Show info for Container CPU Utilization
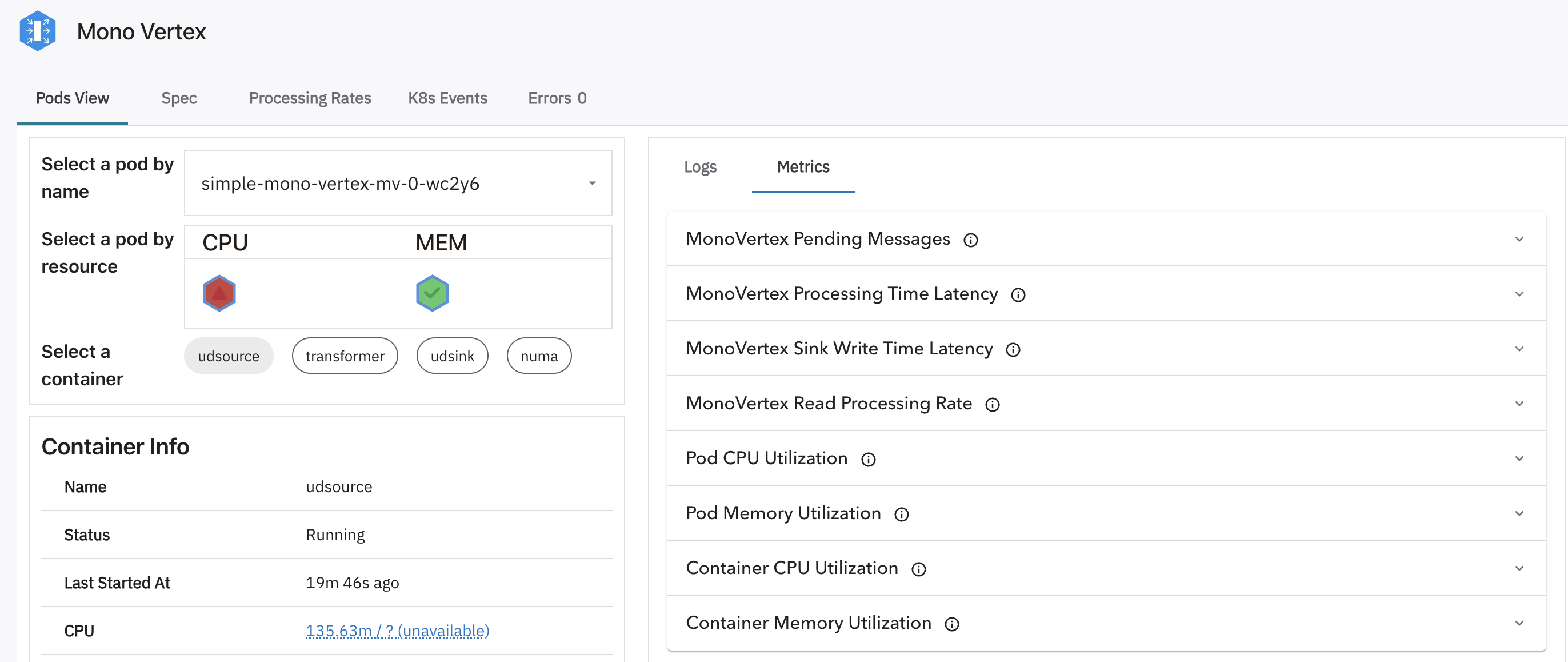Screen dimensions: 1568x662 point(918,569)
